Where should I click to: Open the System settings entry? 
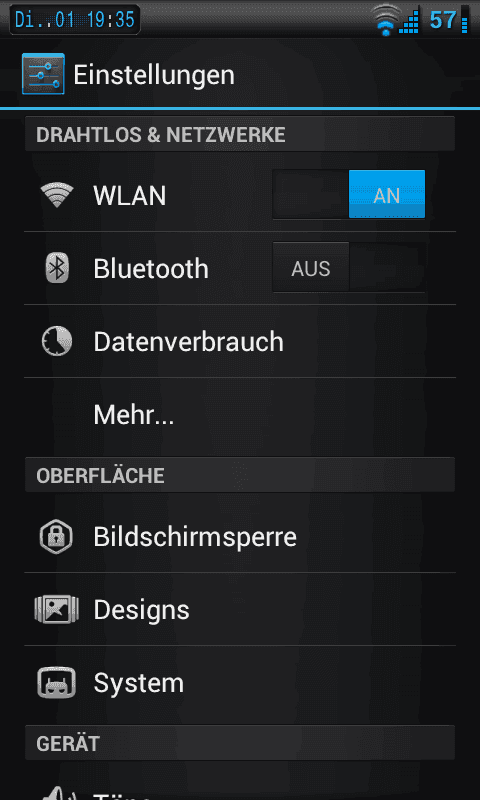[240, 683]
